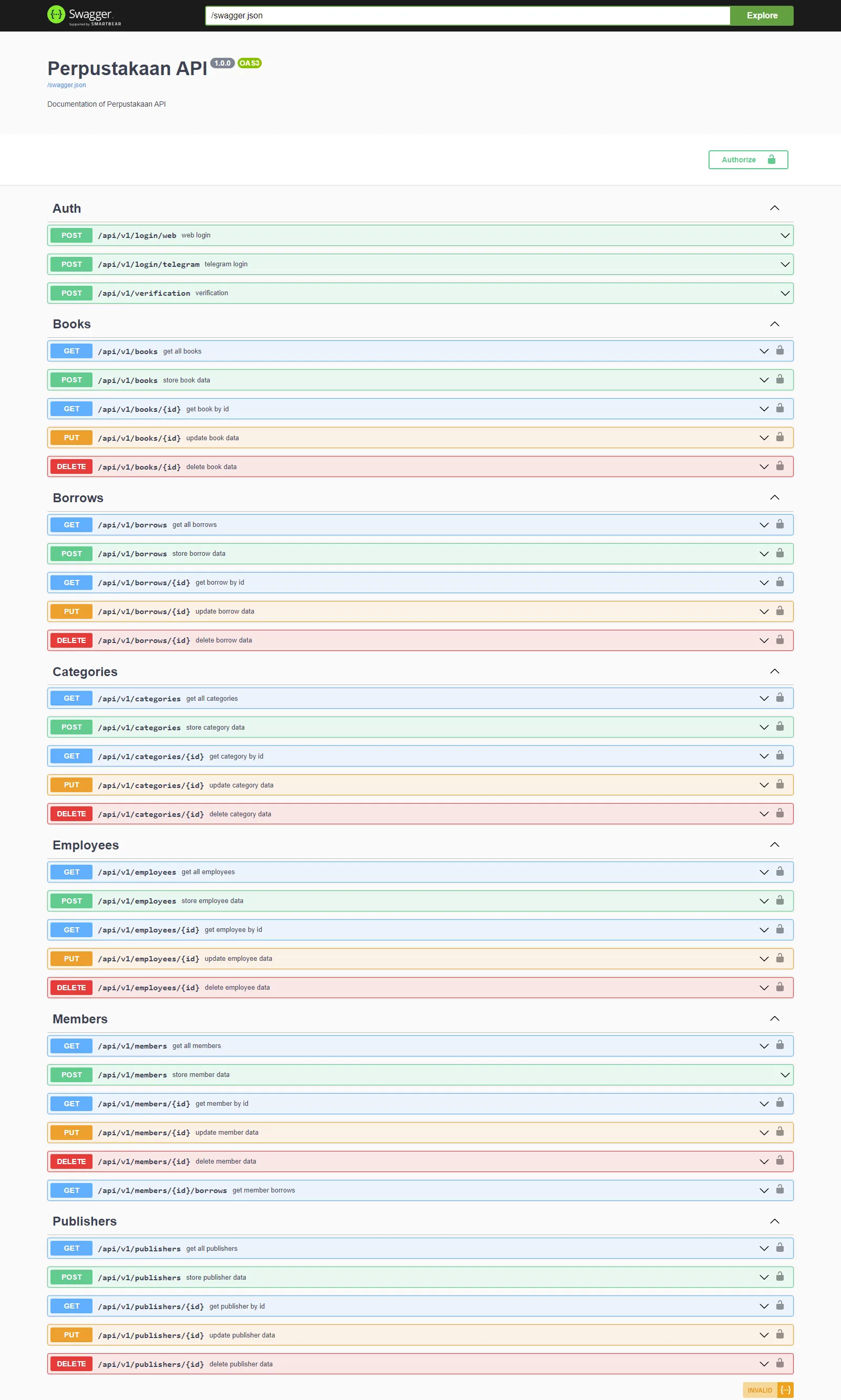This screenshot has width=841, height=1400.
Task: Click the padlock on DELETE /api/v1/publishers/{id}
Action: click(780, 1364)
